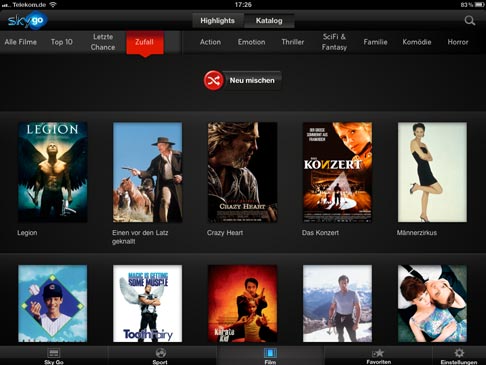Open the Legion movie poster
The height and width of the screenshot is (365, 486).
point(53,172)
